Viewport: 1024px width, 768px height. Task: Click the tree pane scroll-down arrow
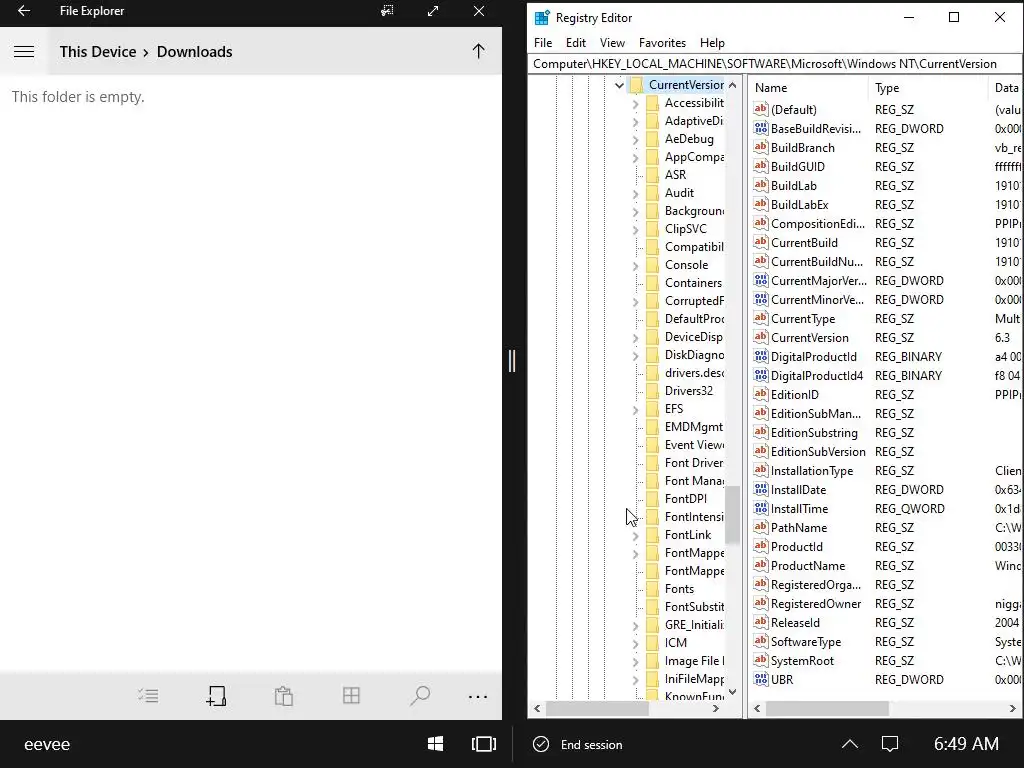732,692
